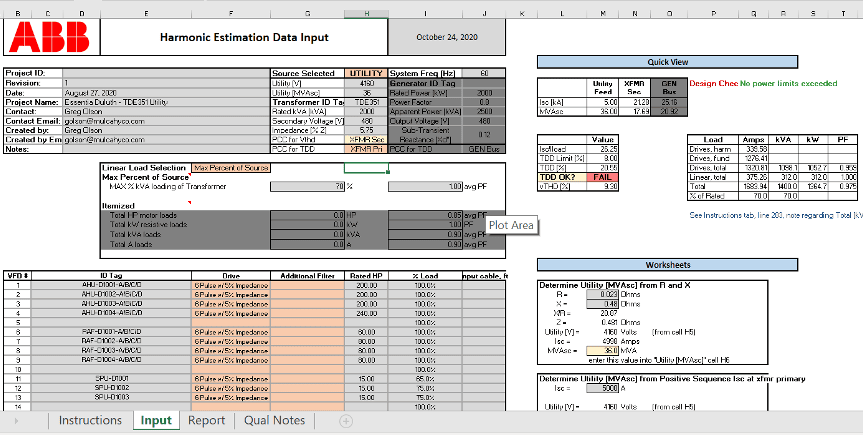864x436 pixels.
Task: Open PCC for Vthd XFMR Sec dropdown
Action: click(366, 139)
